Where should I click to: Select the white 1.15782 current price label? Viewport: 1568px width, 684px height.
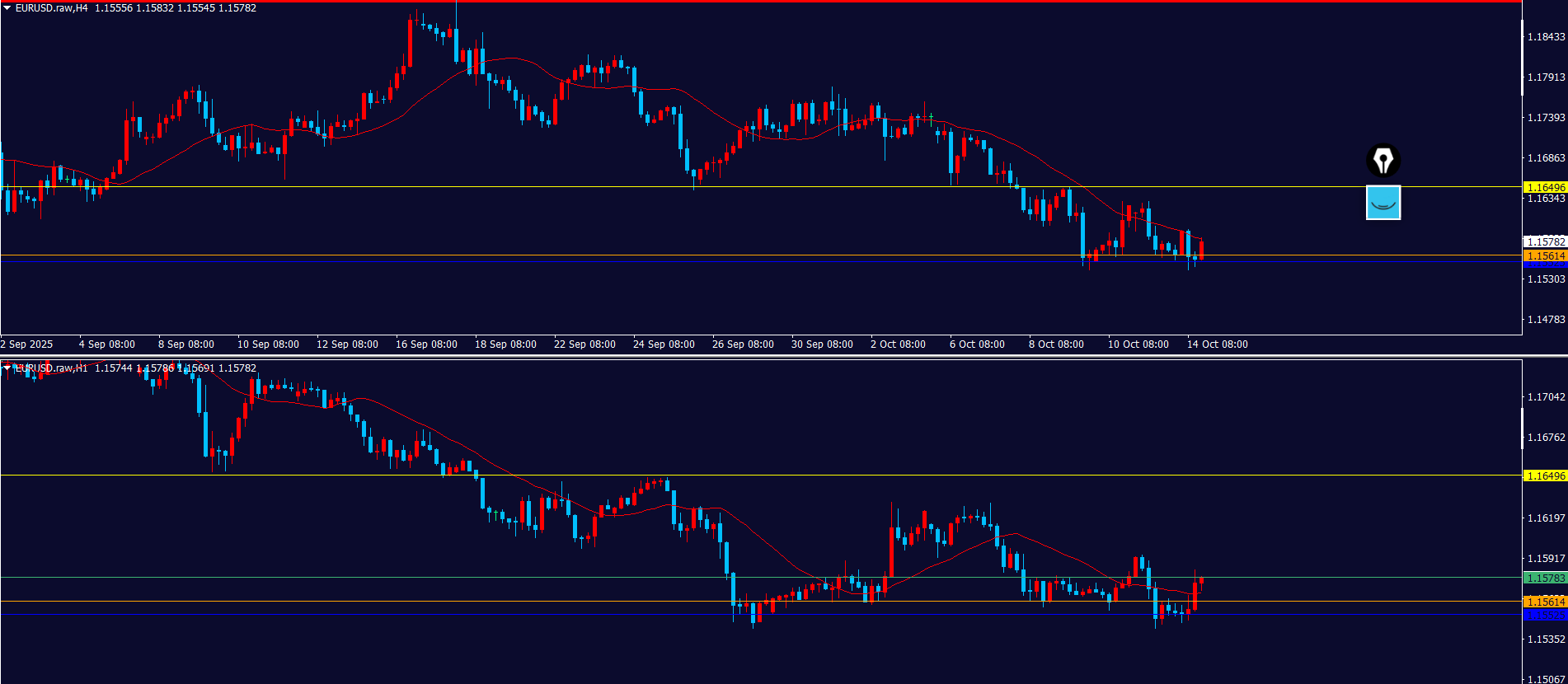(1545, 242)
